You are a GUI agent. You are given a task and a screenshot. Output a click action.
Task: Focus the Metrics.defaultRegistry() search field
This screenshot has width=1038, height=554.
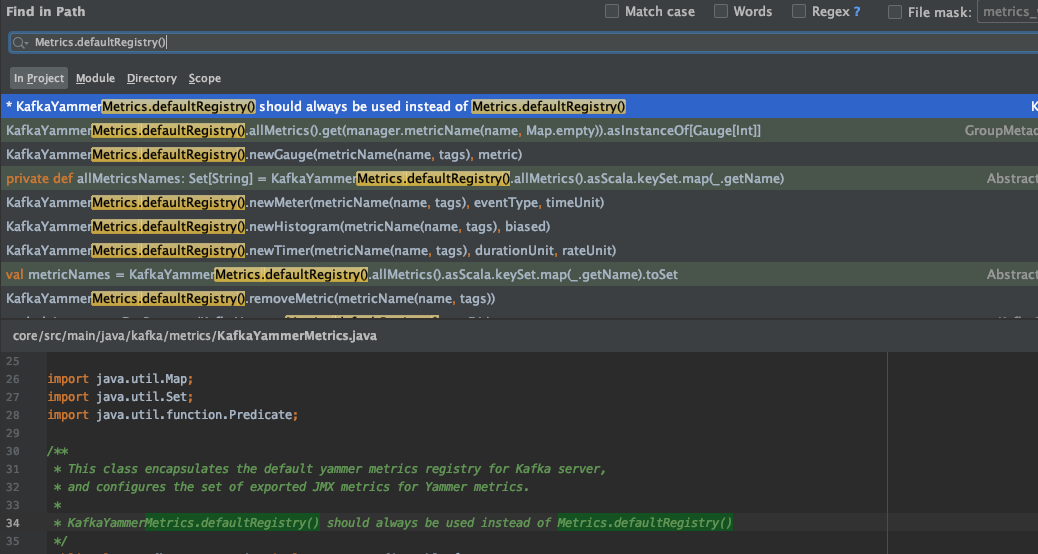click(500, 43)
